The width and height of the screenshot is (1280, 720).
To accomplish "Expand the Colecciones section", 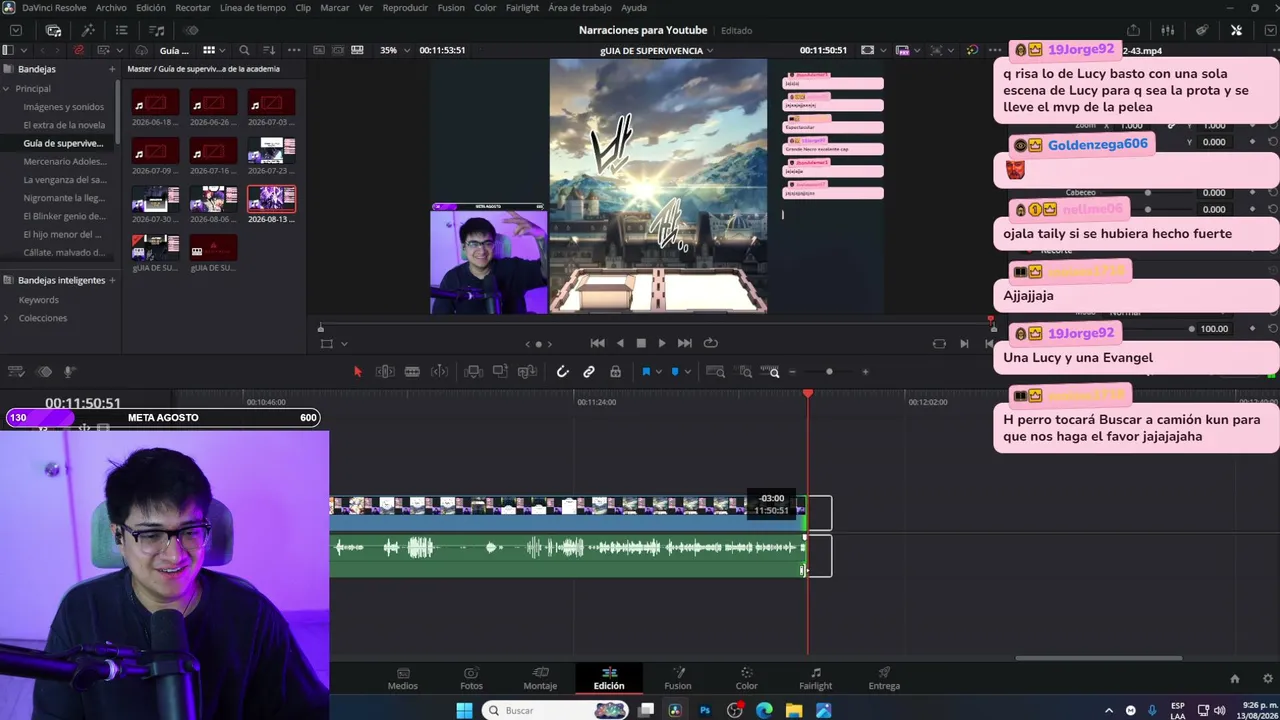I will [x=6, y=318].
